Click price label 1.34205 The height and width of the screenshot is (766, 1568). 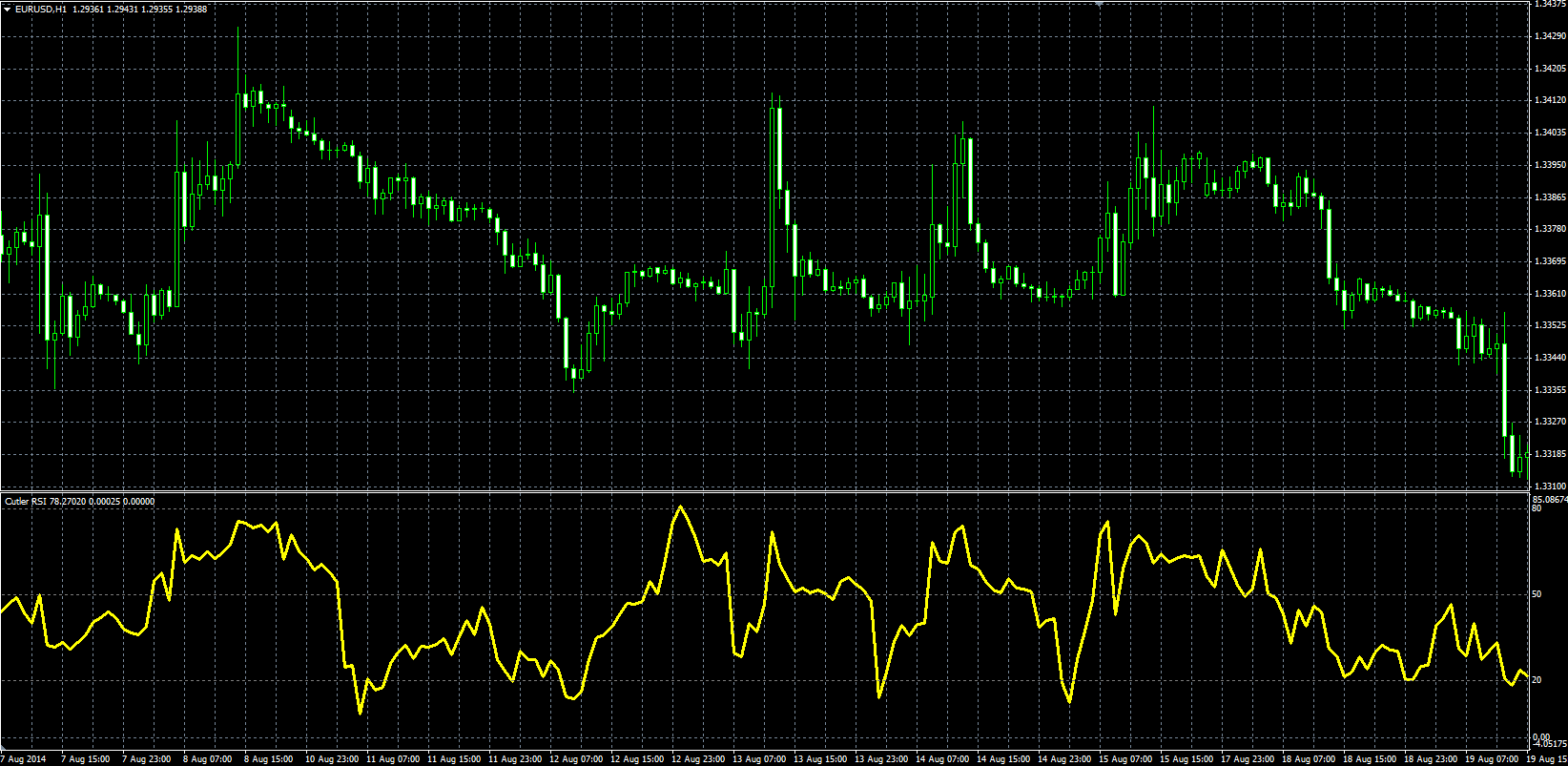pyautogui.click(x=1549, y=69)
